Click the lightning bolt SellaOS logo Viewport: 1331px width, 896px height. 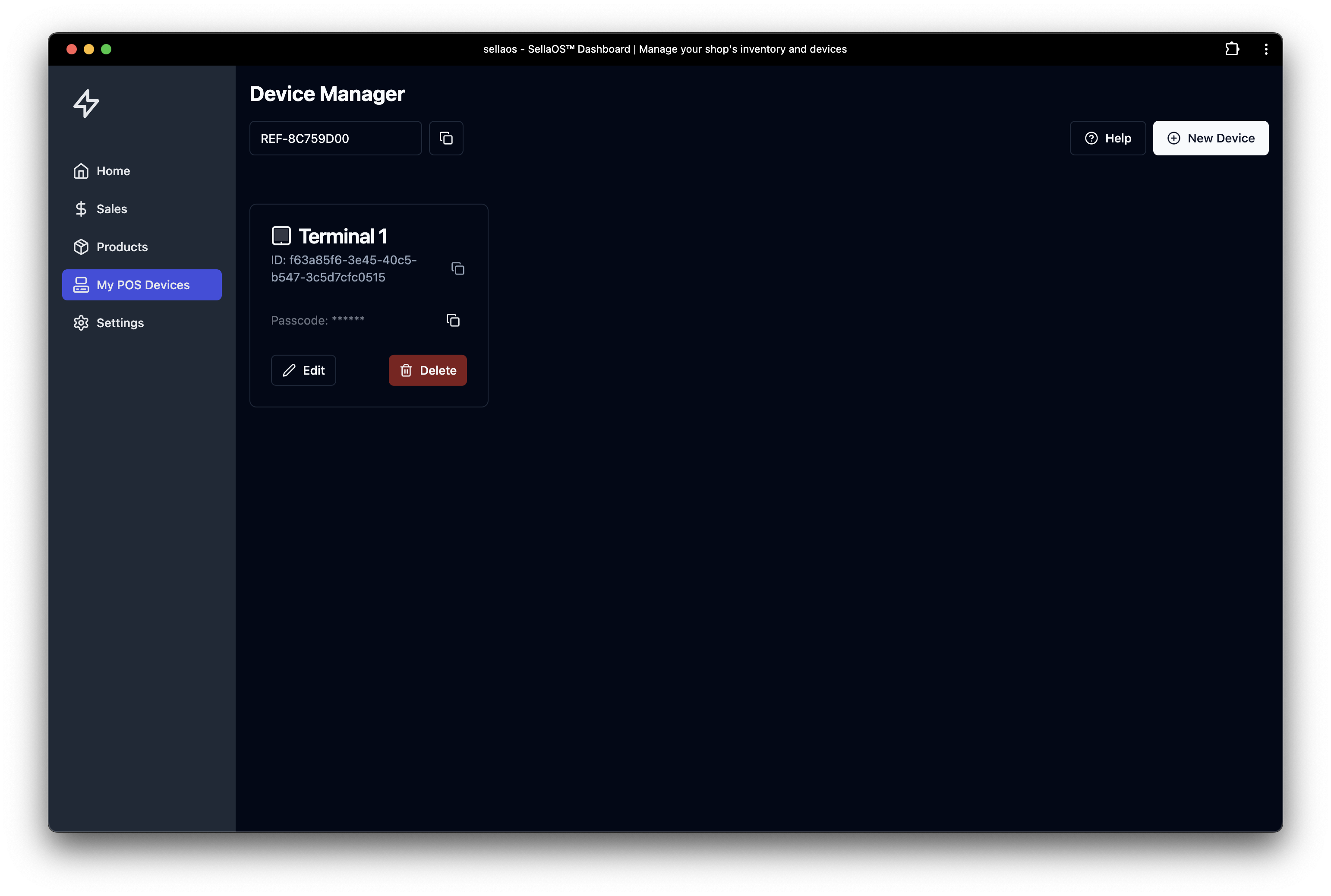click(x=86, y=104)
